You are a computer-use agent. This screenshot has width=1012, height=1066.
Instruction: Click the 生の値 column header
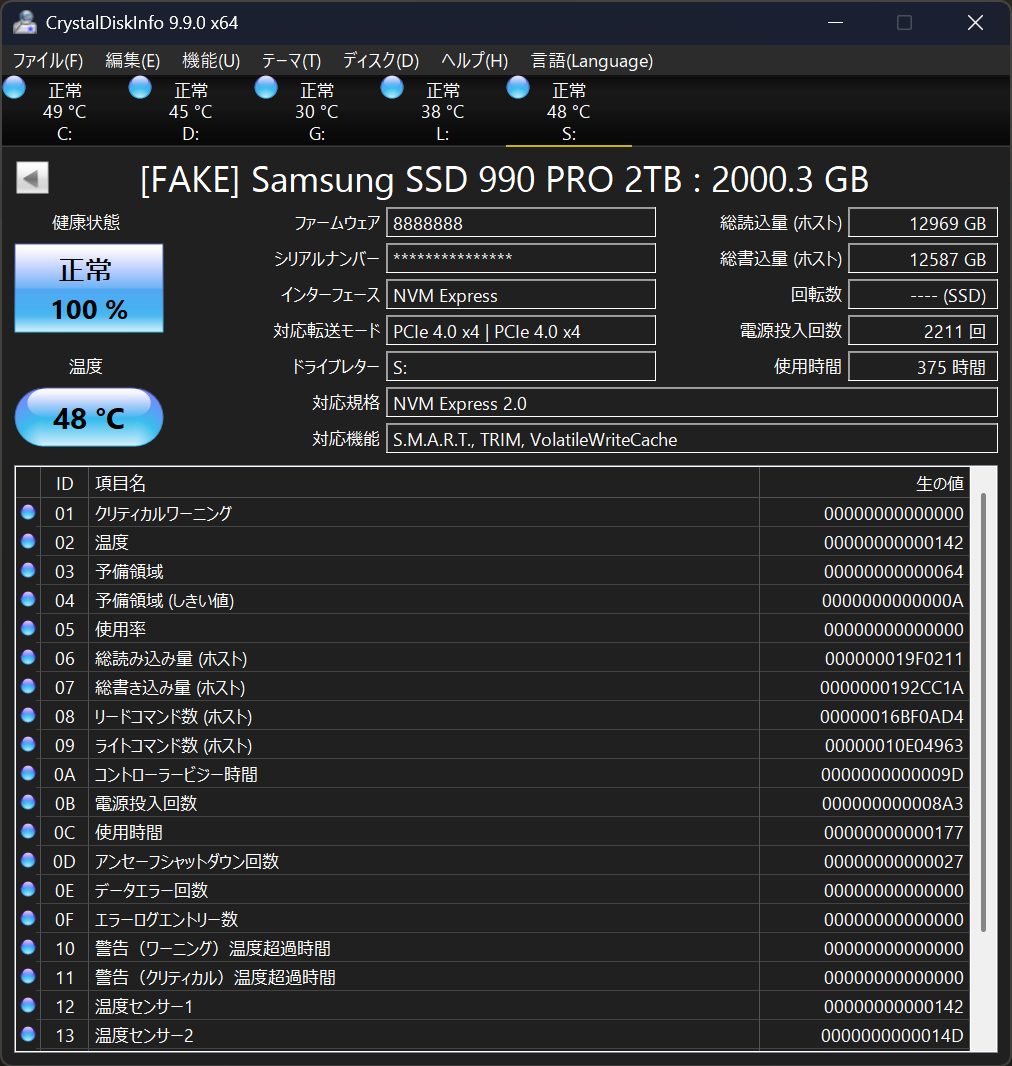865,483
